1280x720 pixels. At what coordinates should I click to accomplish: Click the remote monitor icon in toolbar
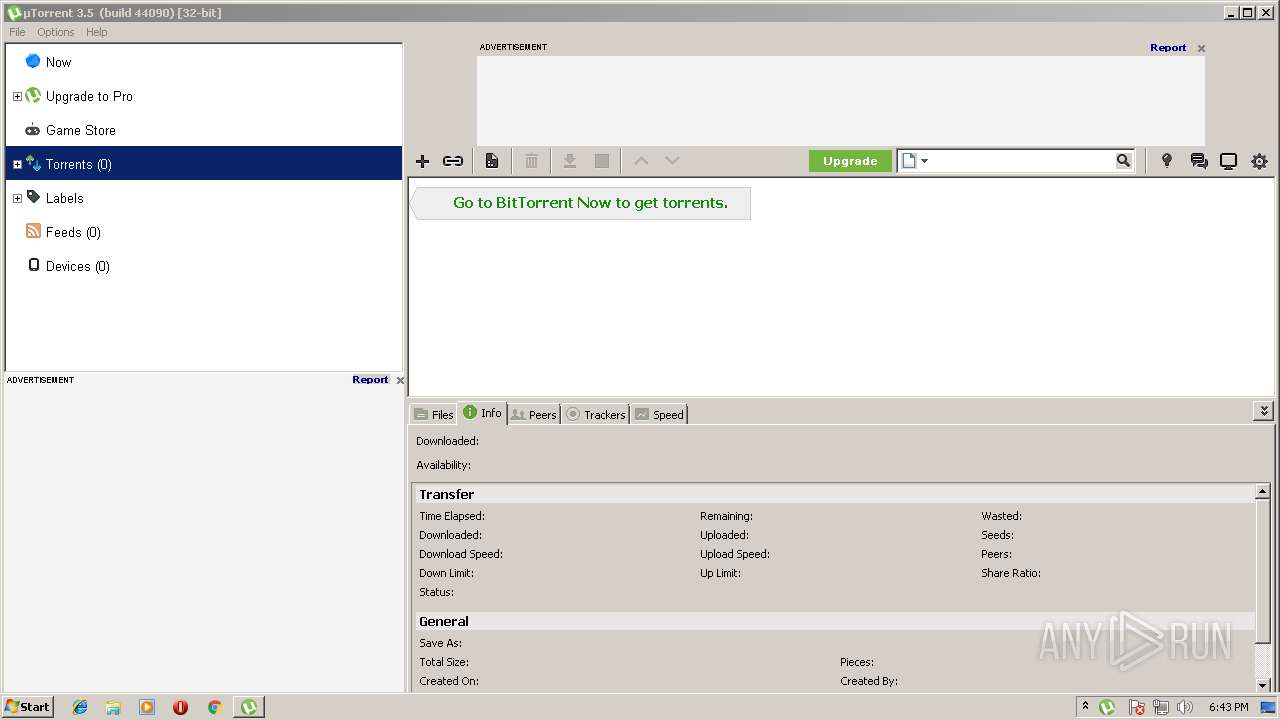tap(1229, 161)
